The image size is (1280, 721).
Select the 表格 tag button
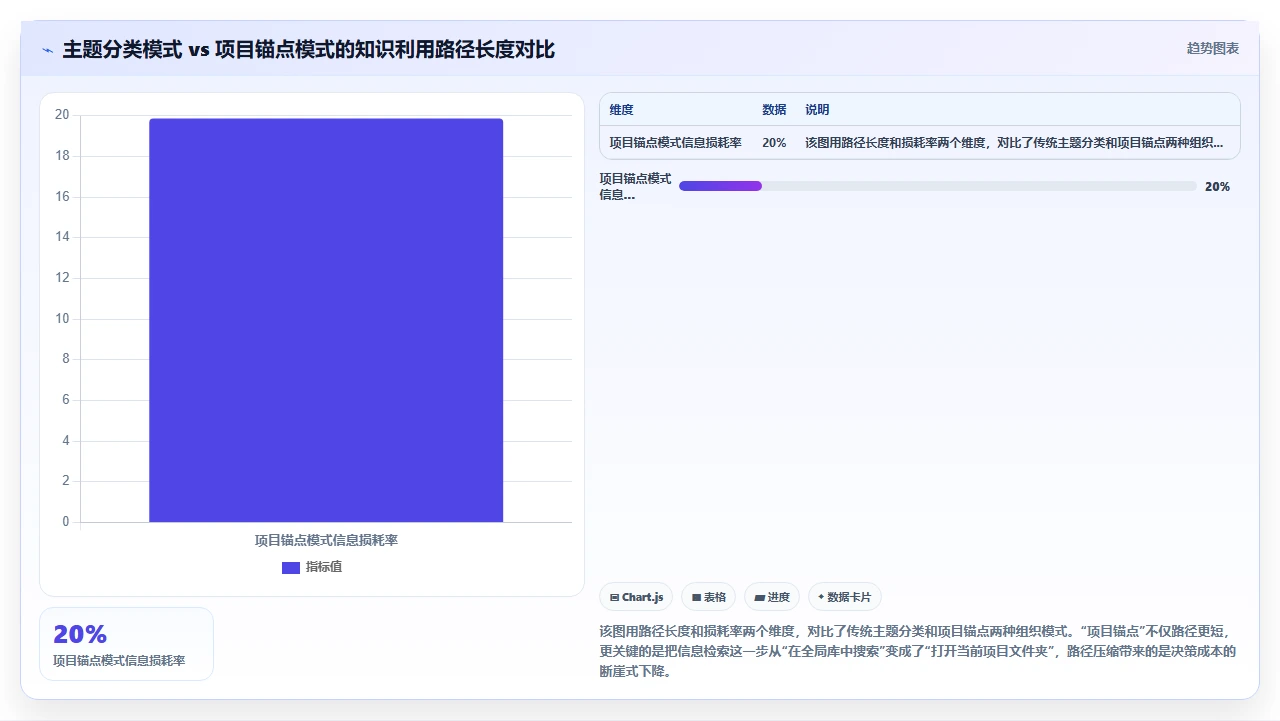tap(708, 597)
